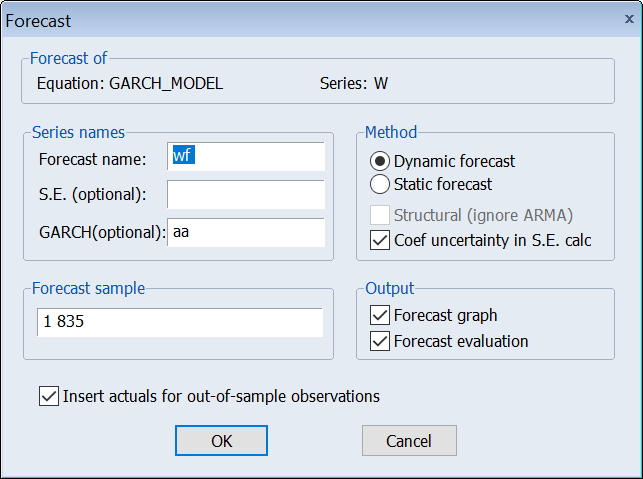Screen dimensions: 643x479
Task: Select the Dynamic forecast radio button
Action: (380, 161)
